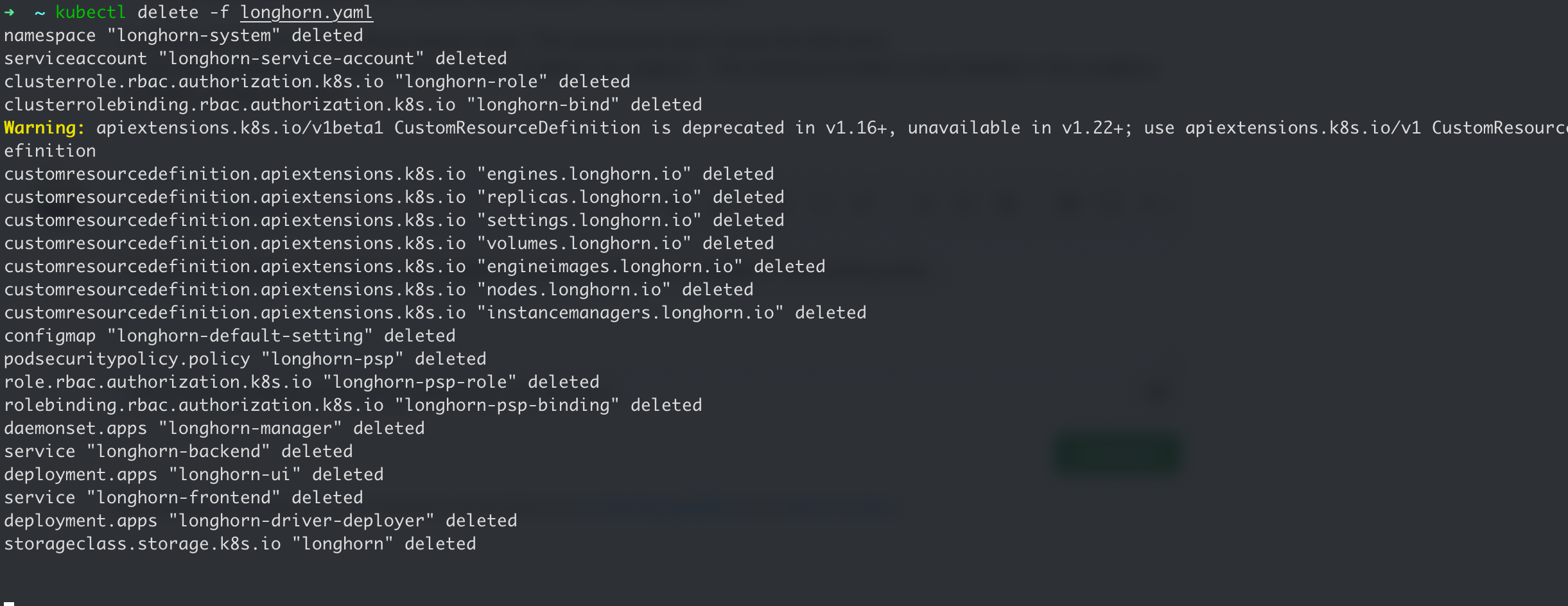
Task: Click the "instancemanagers.longhorn.io" CRD line
Action: (x=435, y=313)
